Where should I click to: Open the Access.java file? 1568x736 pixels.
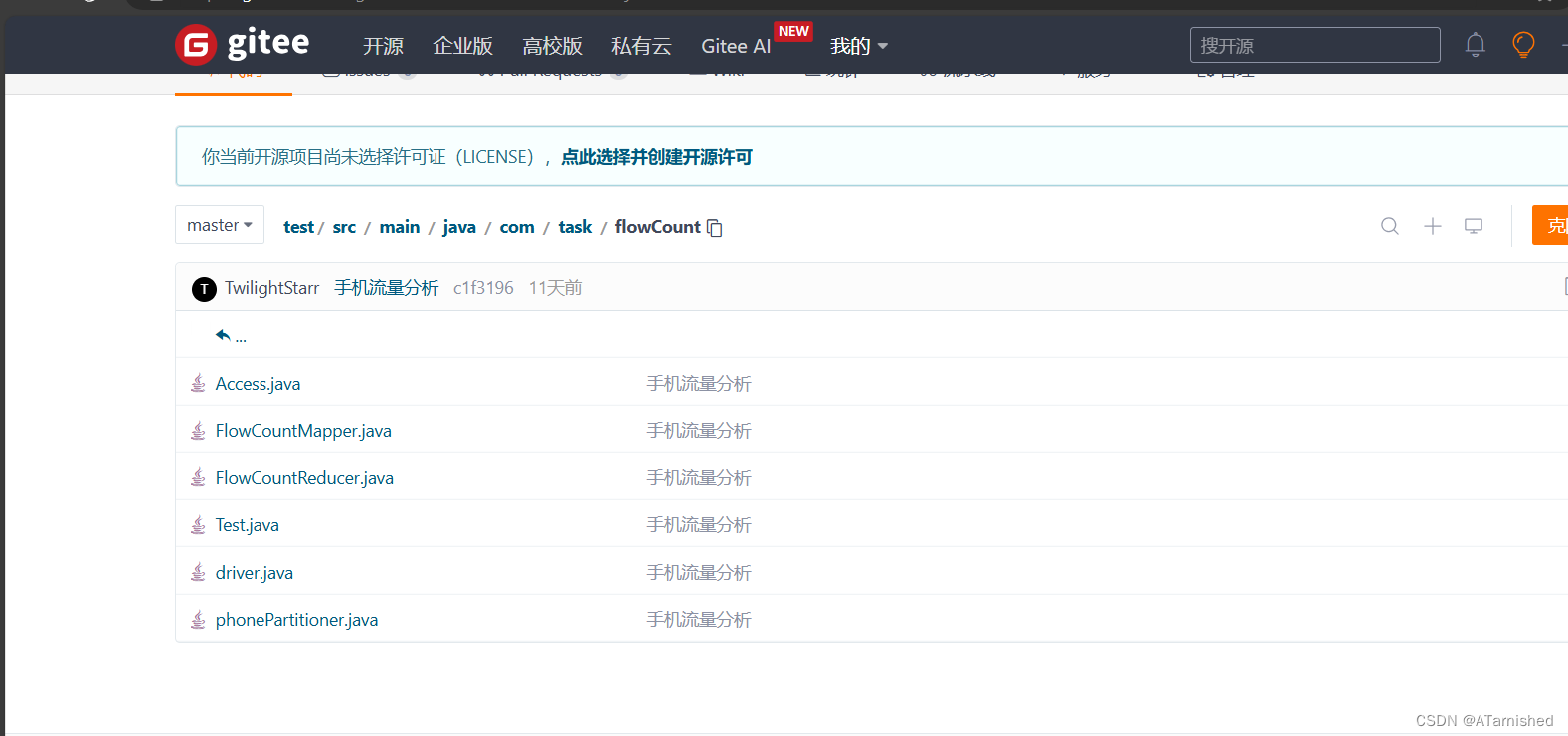pos(258,384)
